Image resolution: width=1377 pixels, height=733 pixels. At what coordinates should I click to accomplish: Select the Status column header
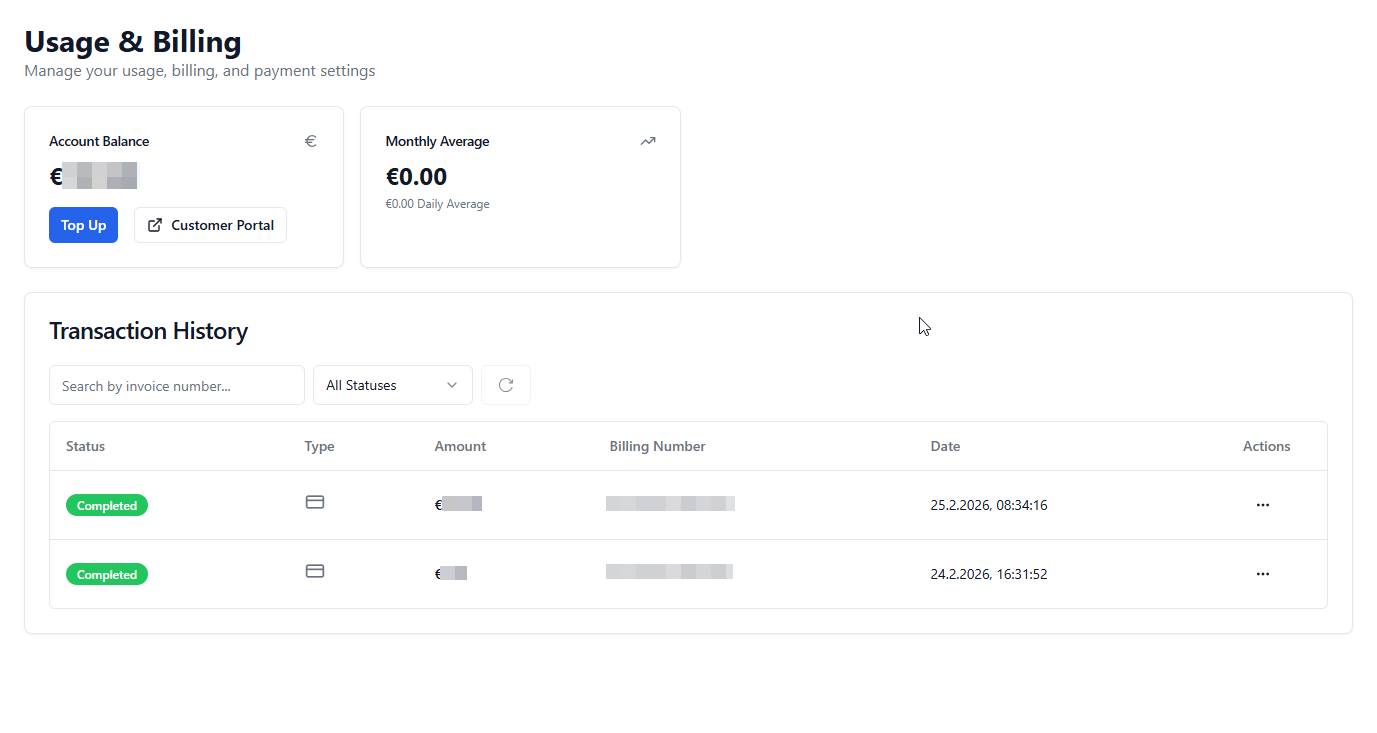pos(85,446)
